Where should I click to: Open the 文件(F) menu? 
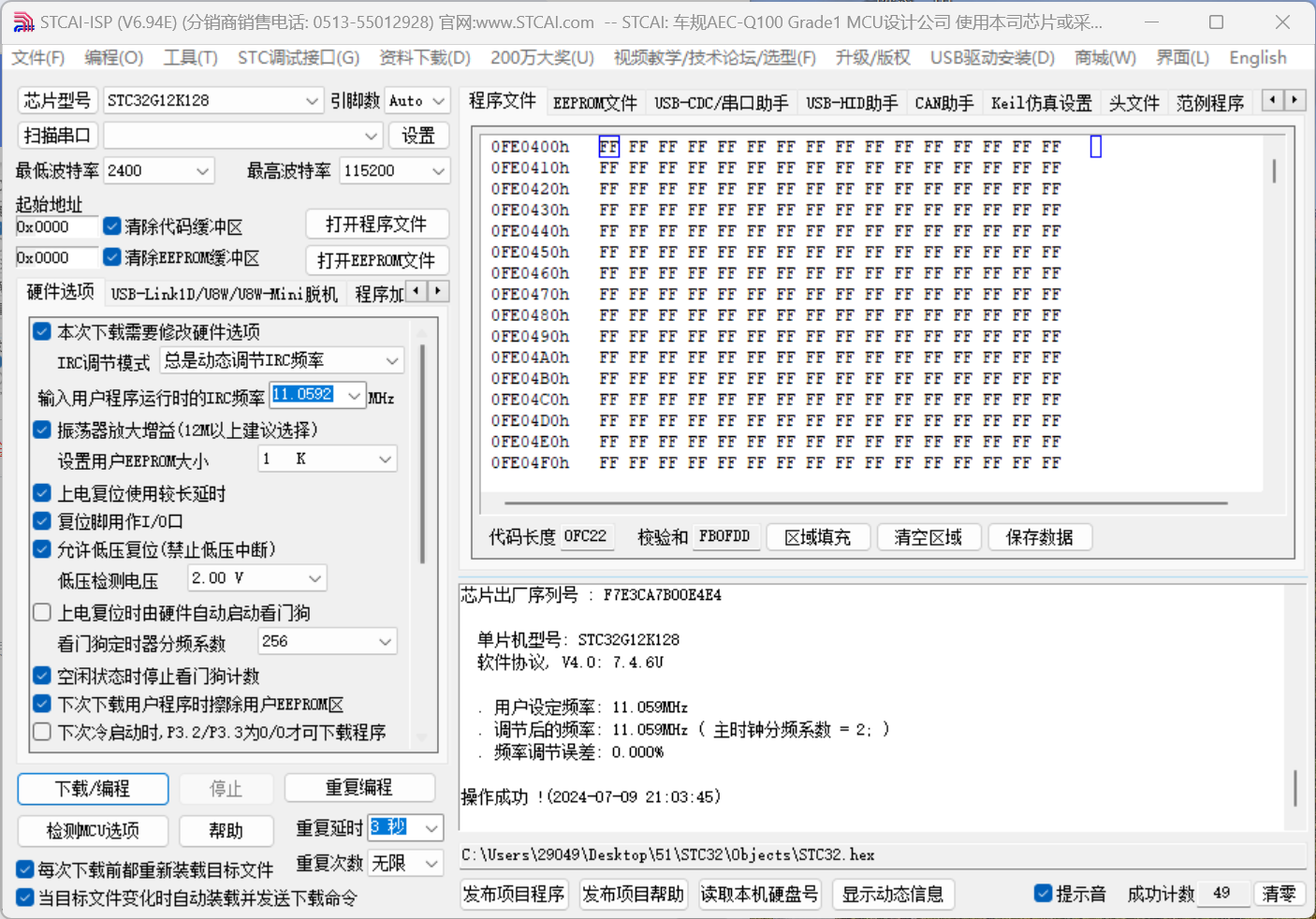point(38,58)
